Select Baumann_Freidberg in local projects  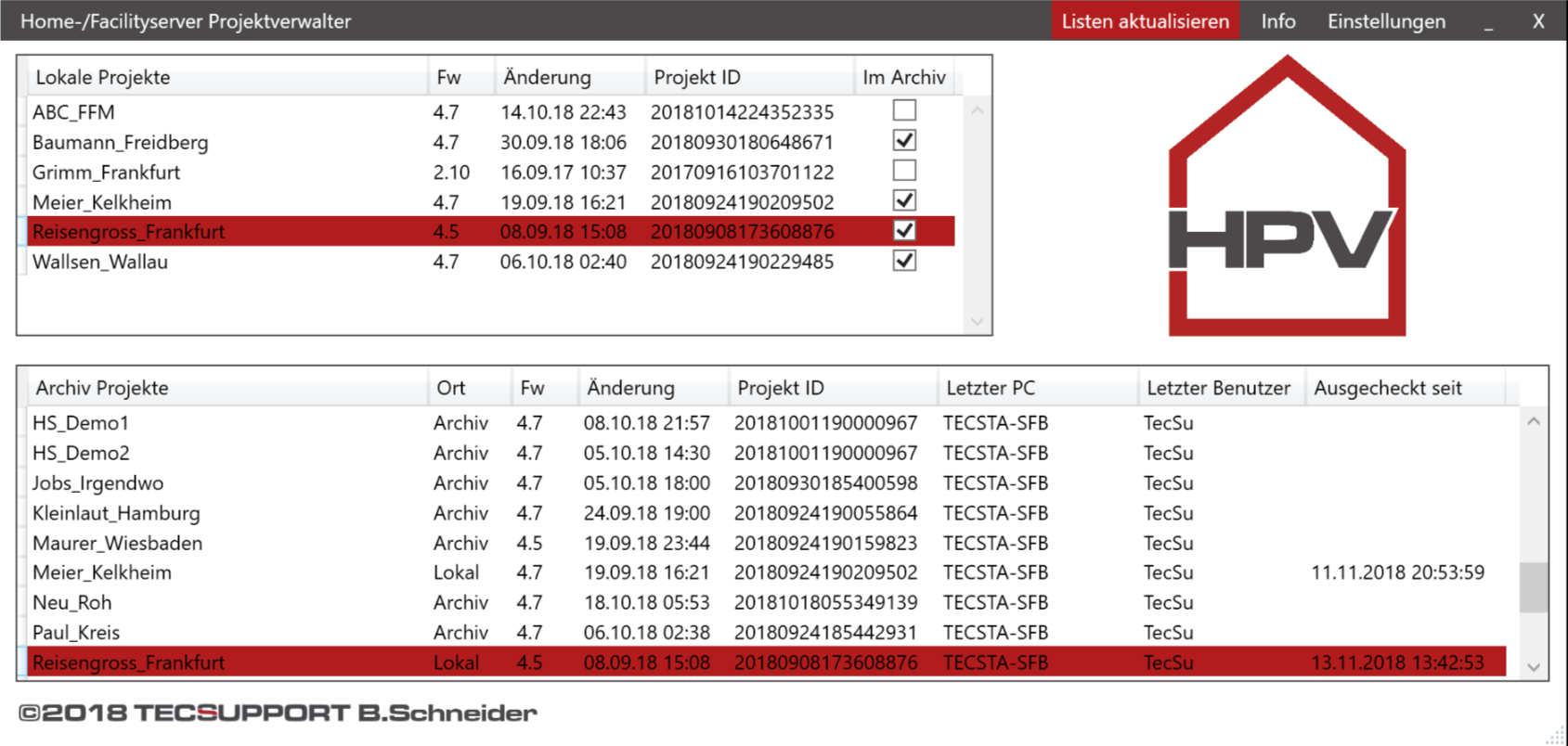[x=120, y=142]
